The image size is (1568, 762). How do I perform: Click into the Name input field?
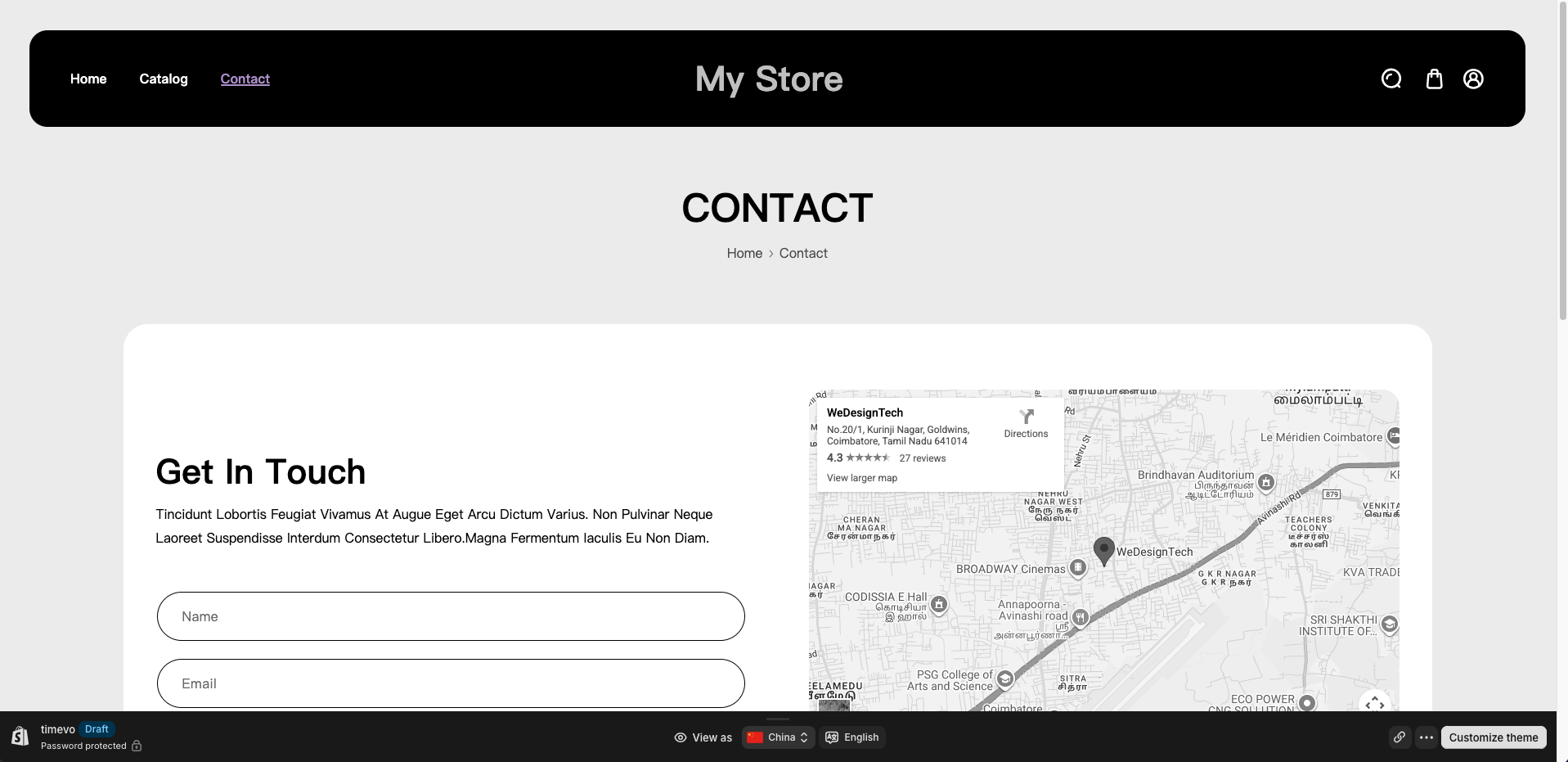pyautogui.click(x=451, y=616)
